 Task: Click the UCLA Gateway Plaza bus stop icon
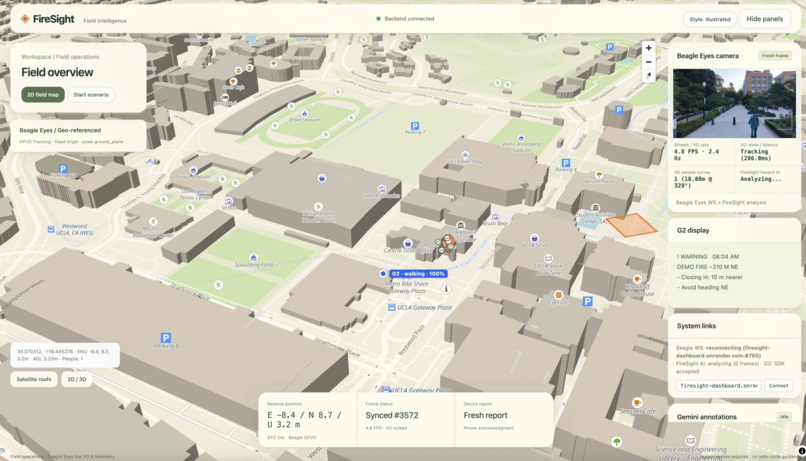pyautogui.click(x=392, y=307)
